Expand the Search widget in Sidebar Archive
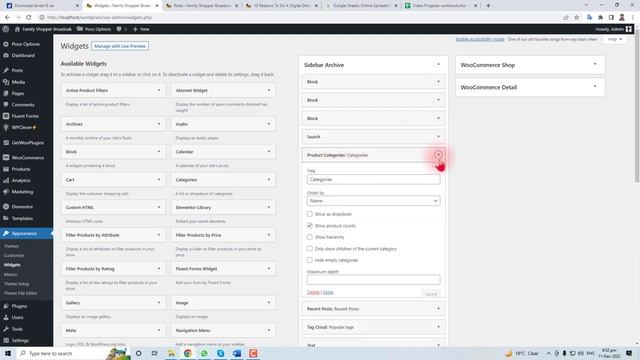640x360 pixels. pos(438,137)
